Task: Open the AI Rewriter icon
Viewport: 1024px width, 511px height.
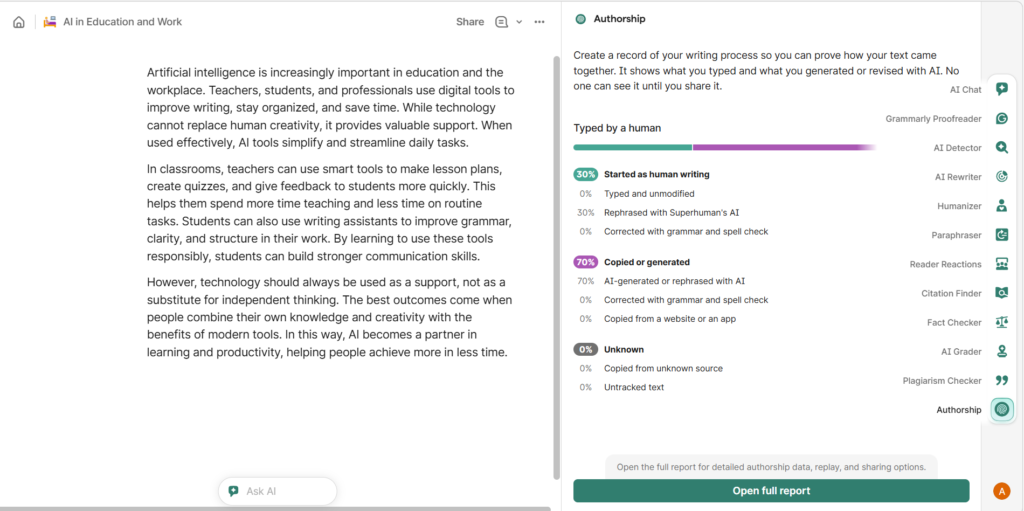Action: pyautogui.click(x=1001, y=177)
